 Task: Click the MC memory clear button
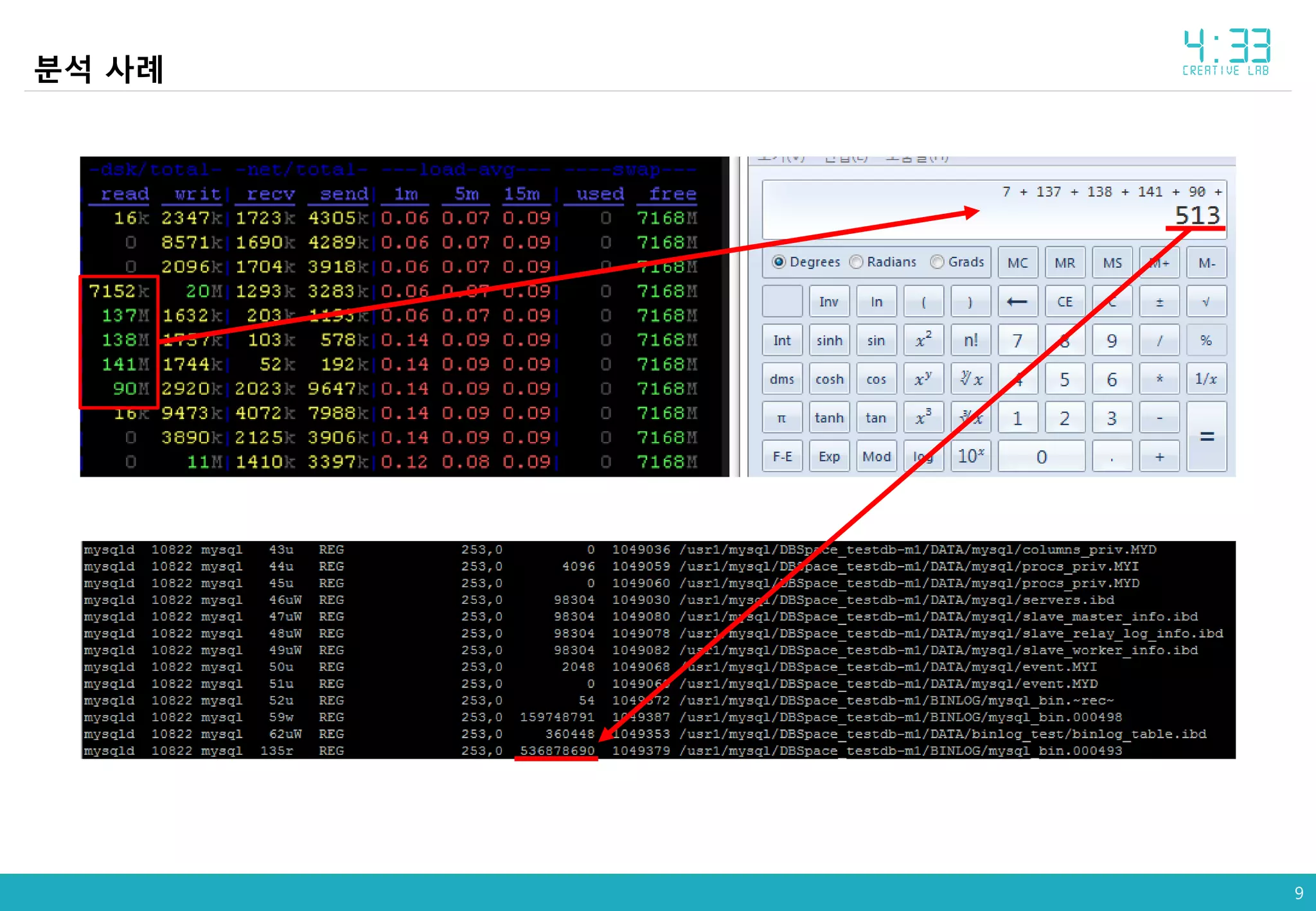[x=1018, y=263]
